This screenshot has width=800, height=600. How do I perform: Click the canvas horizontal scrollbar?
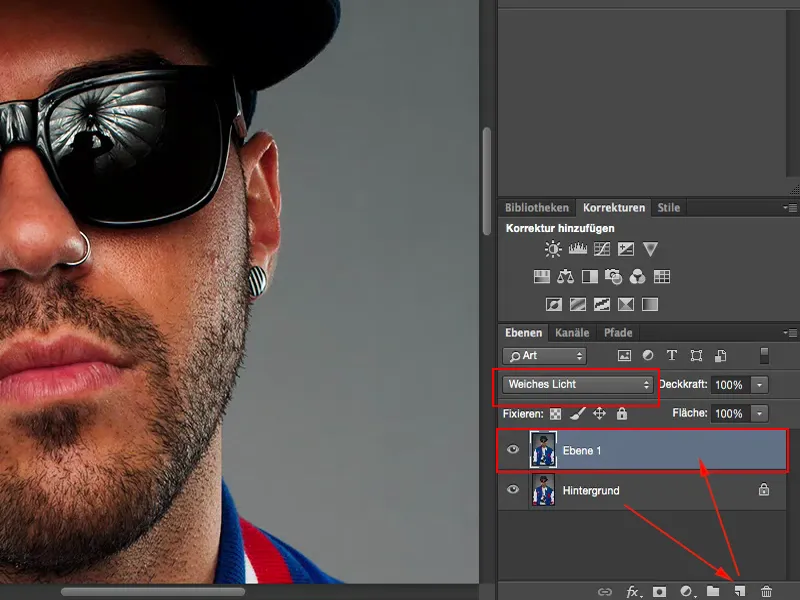click(153, 592)
